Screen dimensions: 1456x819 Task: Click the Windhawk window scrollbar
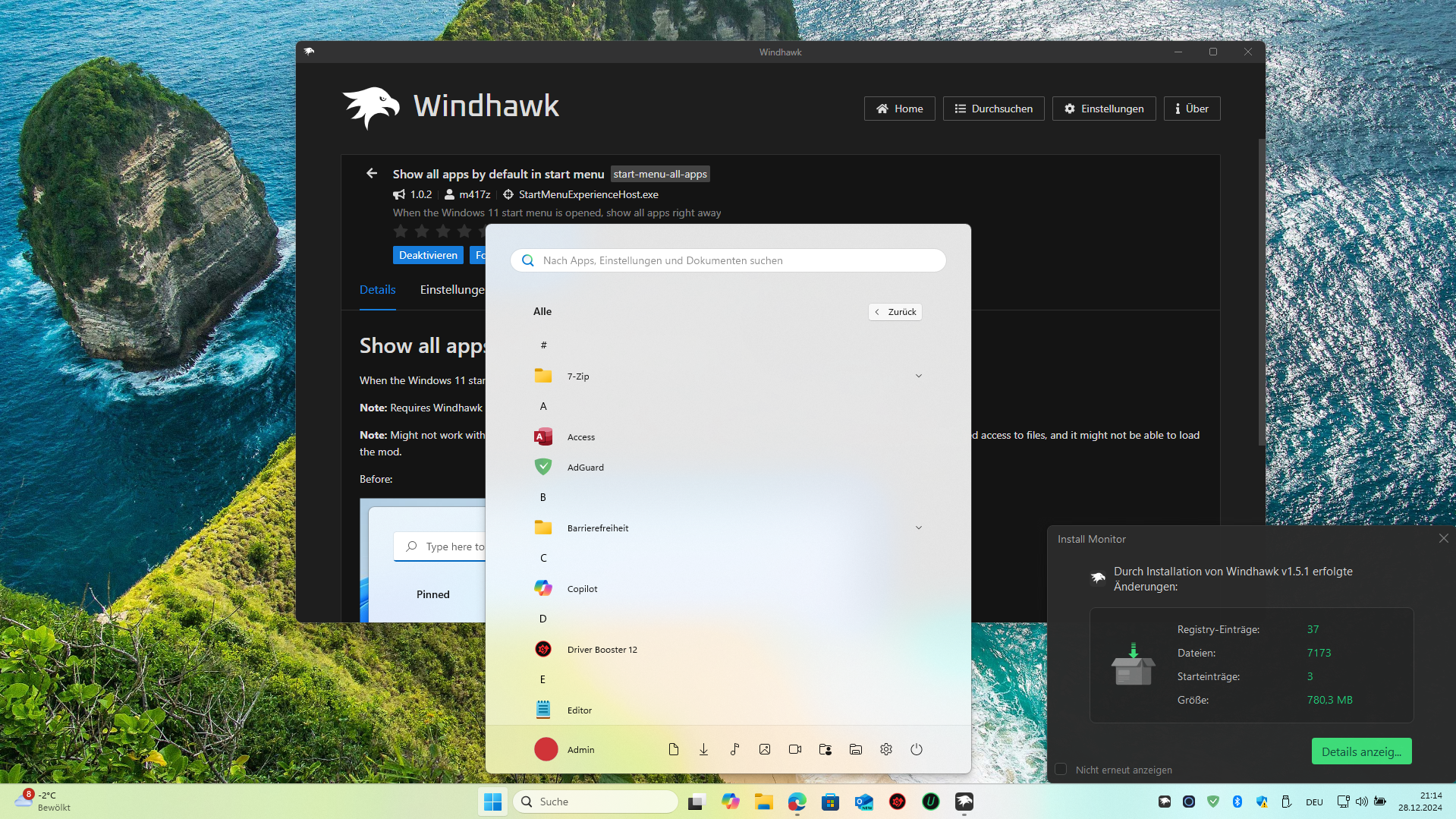coord(1261,292)
